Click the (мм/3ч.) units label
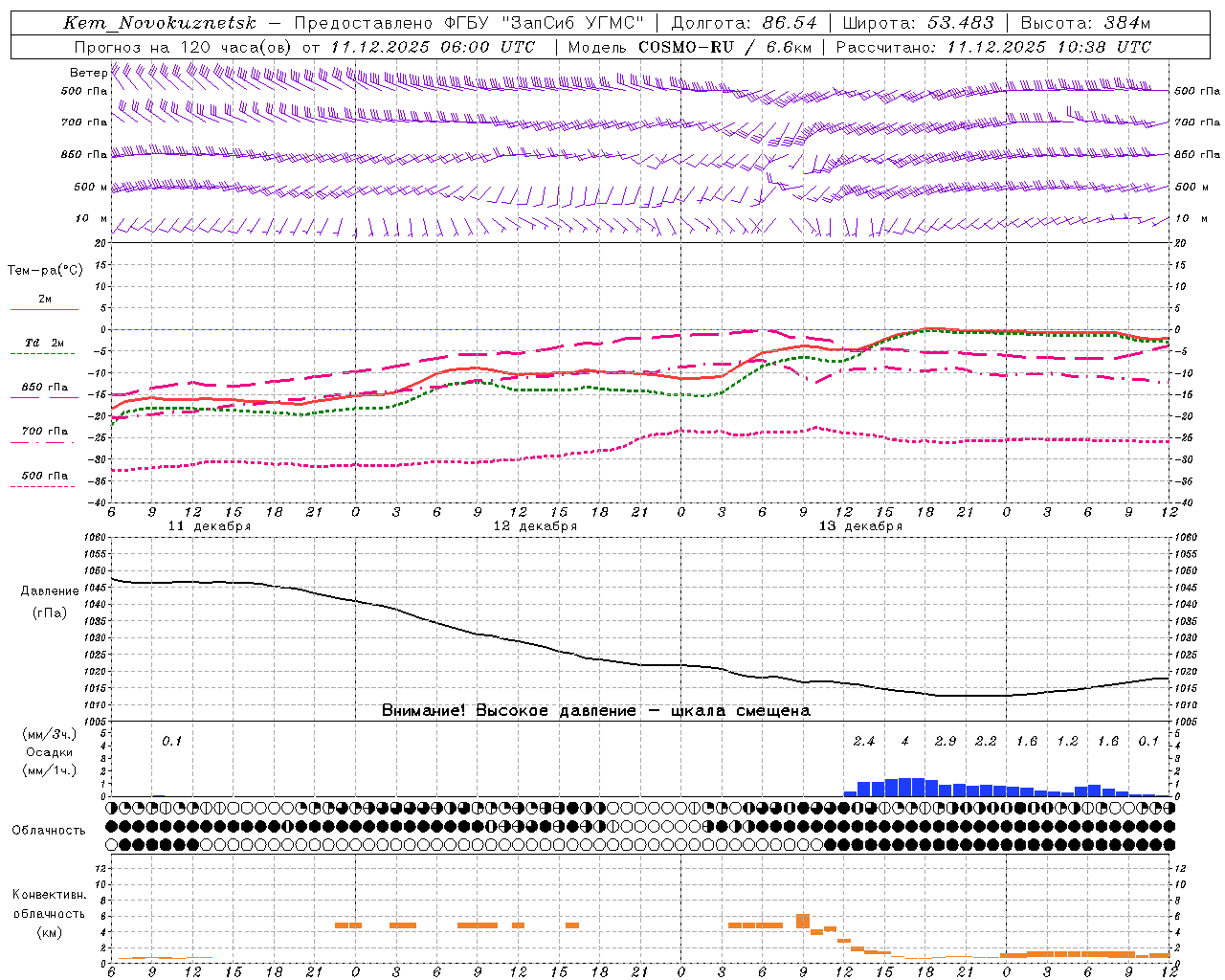Screen dimensions: 1225x980 tap(50, 734)
